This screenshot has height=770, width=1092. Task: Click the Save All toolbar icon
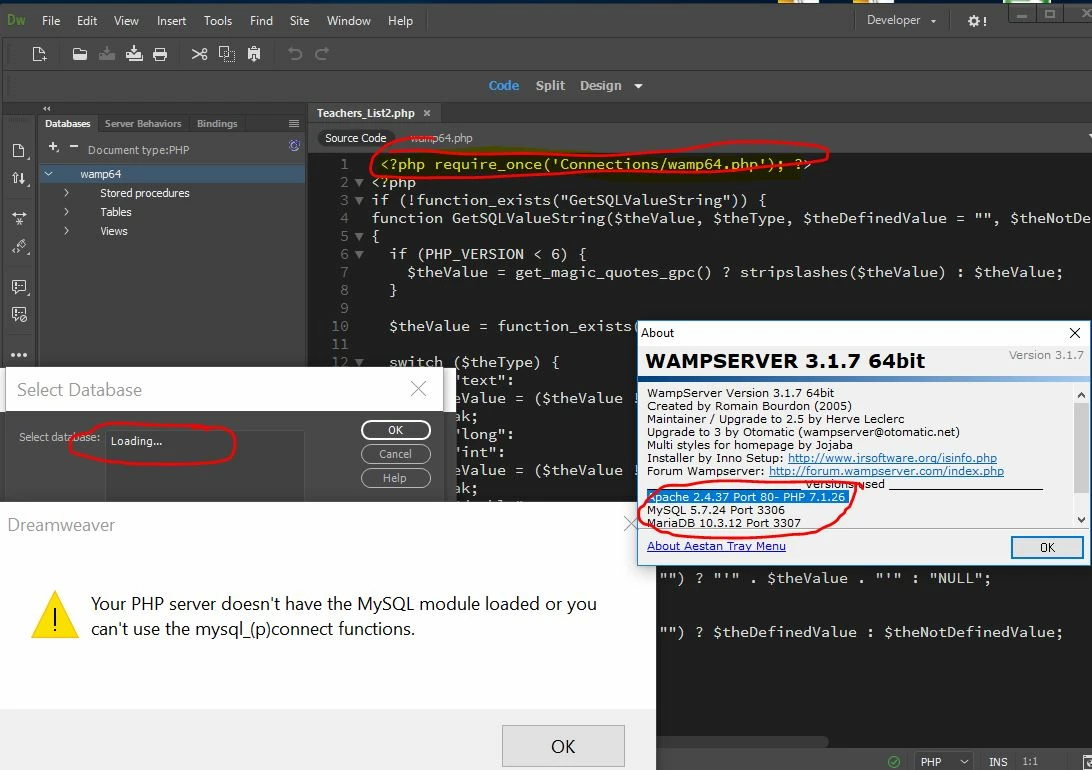(134, 54)
